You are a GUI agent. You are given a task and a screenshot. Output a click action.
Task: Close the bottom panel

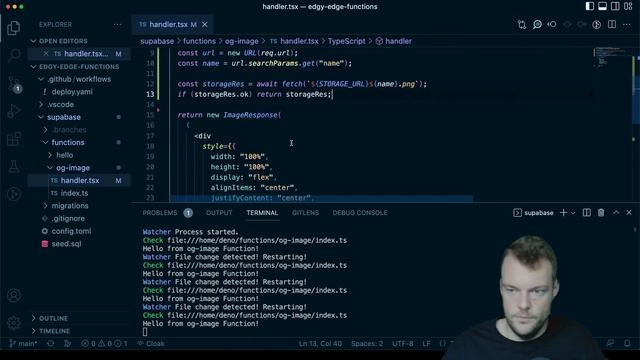pyautogui.click(x=629, y=213)
